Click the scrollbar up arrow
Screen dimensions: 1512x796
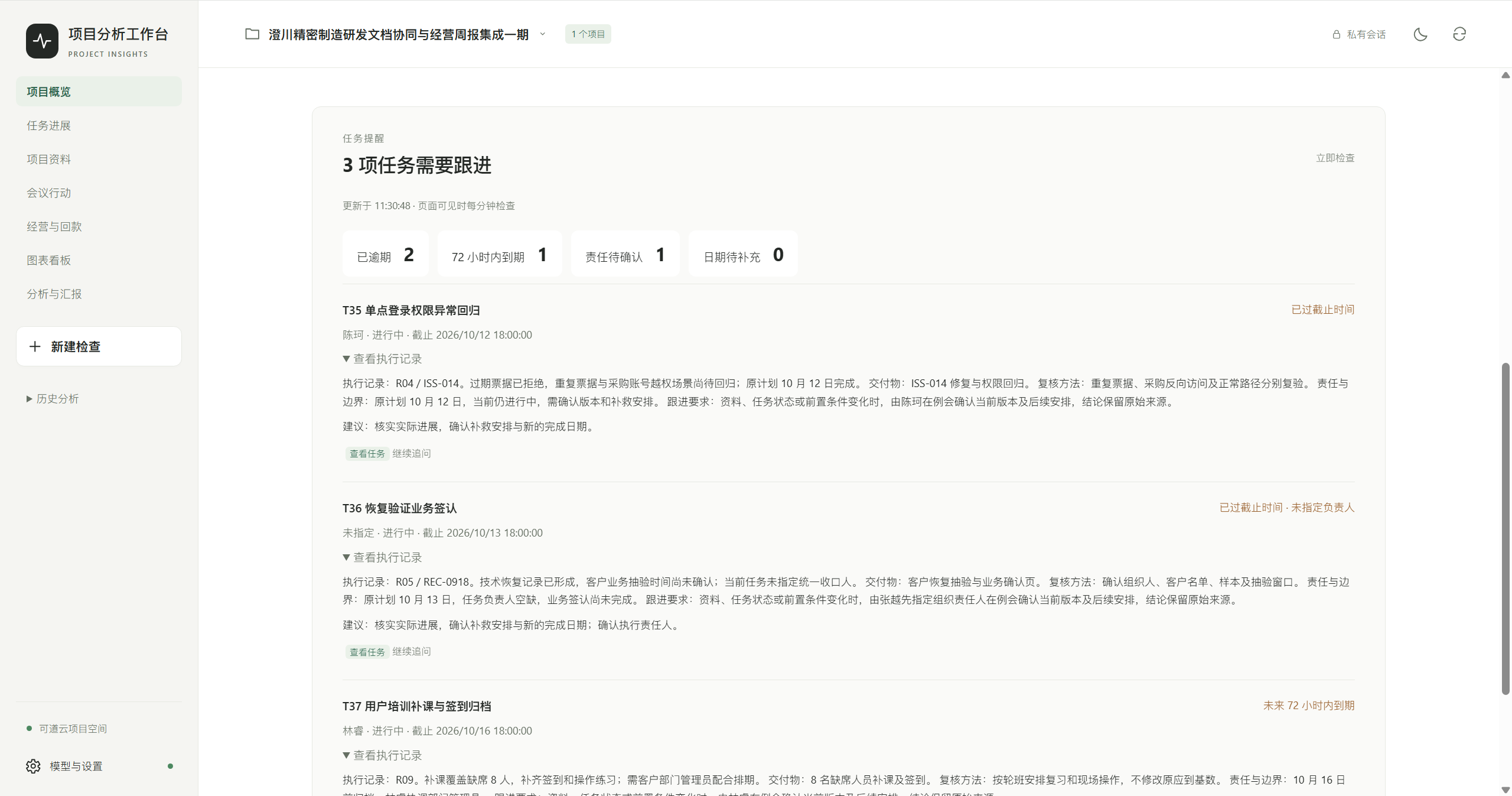1506,75
